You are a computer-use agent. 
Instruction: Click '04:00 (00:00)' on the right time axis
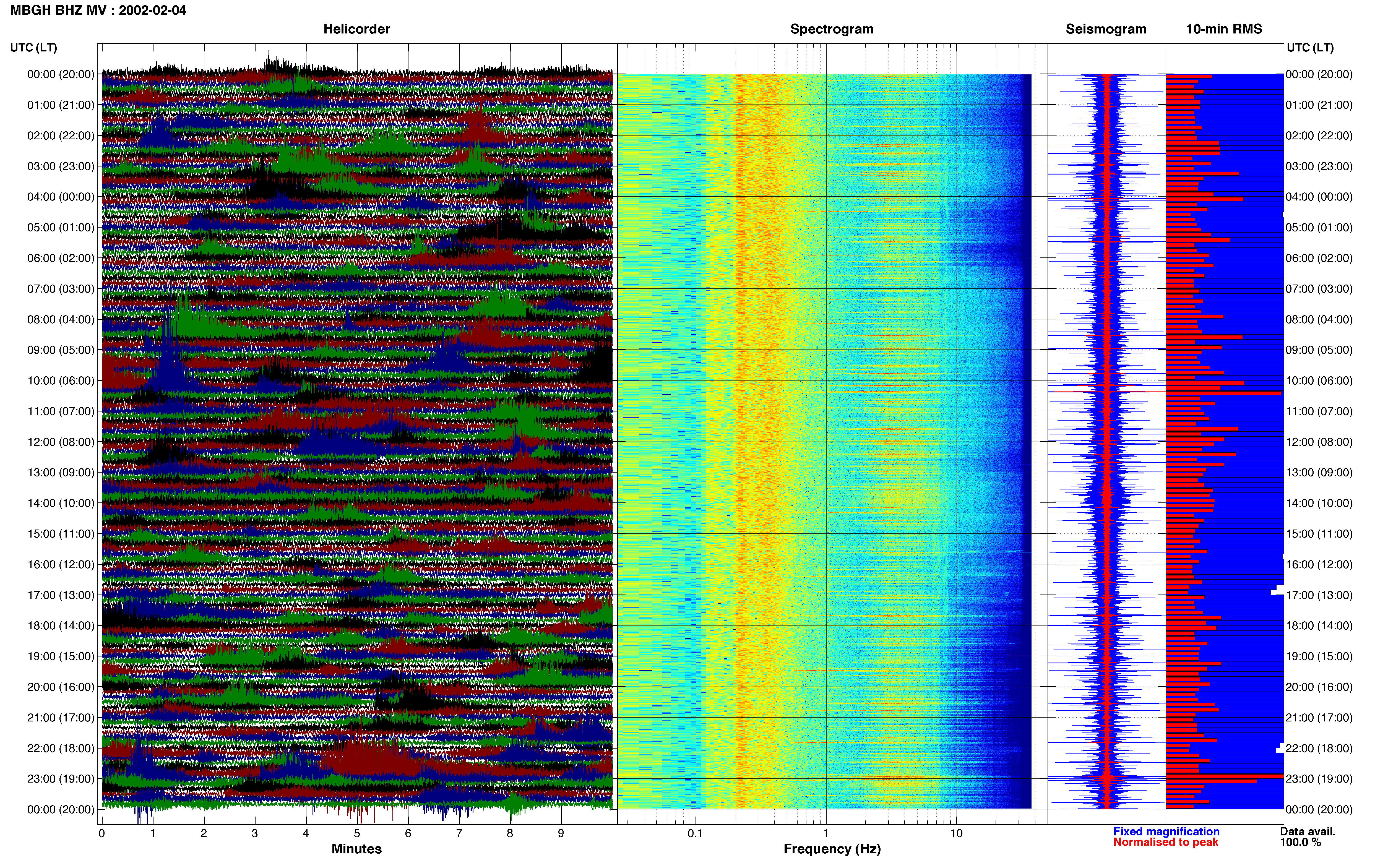[1319, 197]
